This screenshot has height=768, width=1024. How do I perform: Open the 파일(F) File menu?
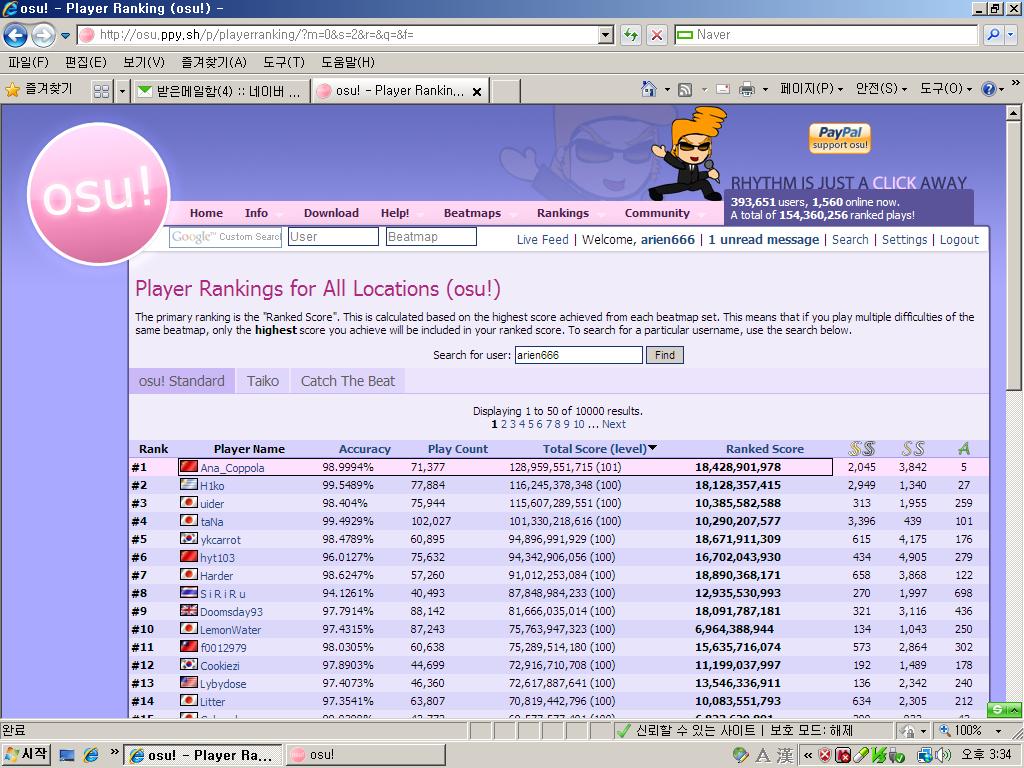(x=28, y=62)
